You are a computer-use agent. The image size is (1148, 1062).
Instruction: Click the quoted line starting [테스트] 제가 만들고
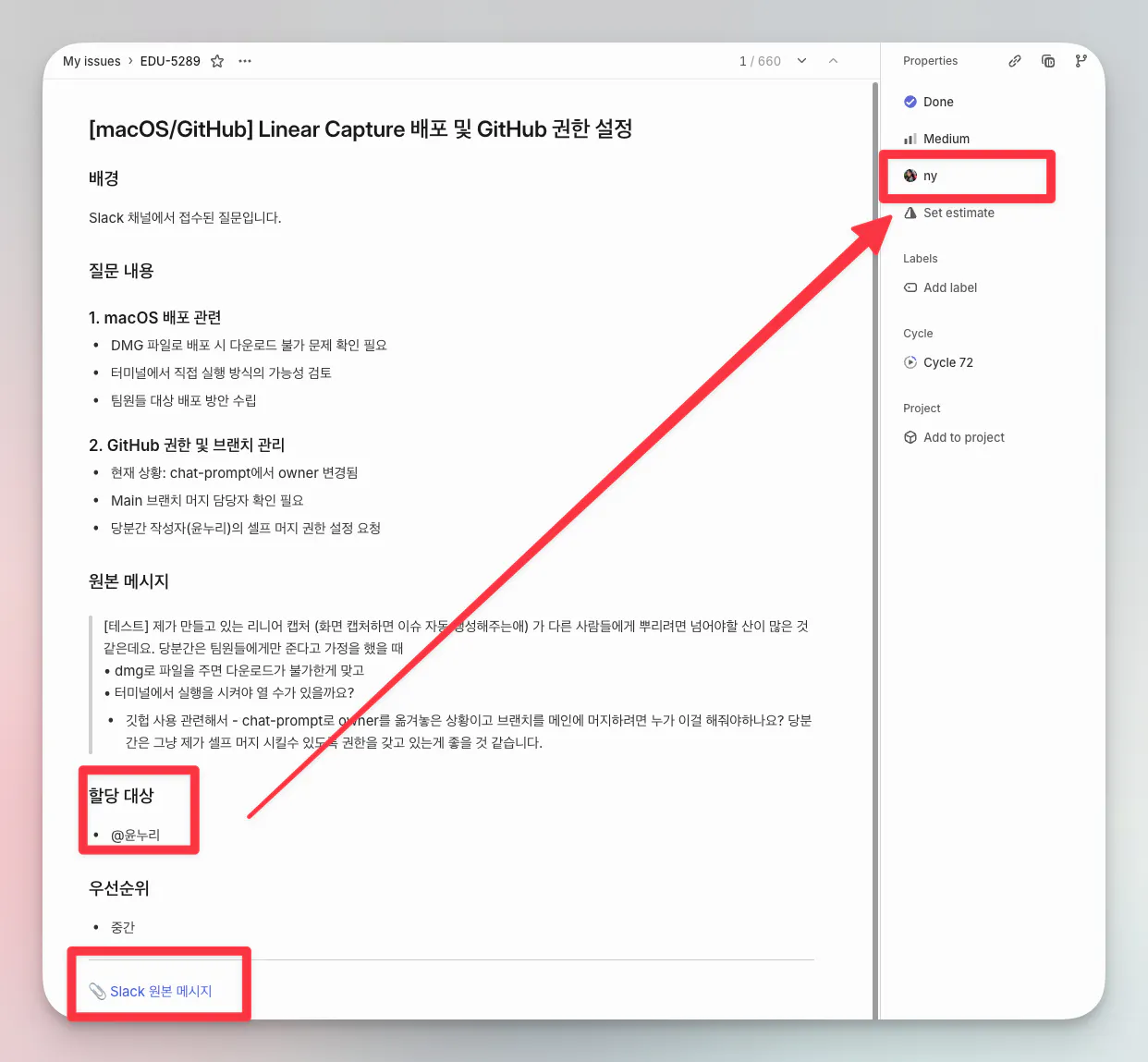(456, 637)
